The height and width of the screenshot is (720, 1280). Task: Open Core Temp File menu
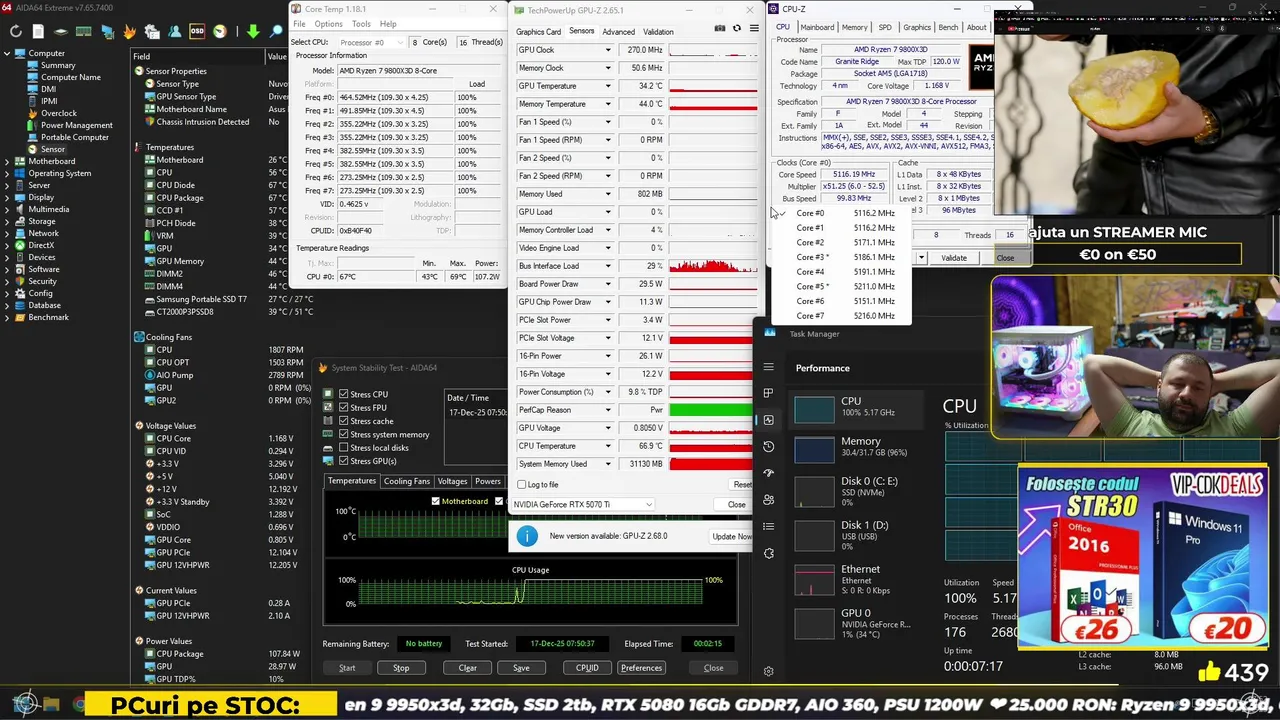pyautogui.click(x=298, y=24)
